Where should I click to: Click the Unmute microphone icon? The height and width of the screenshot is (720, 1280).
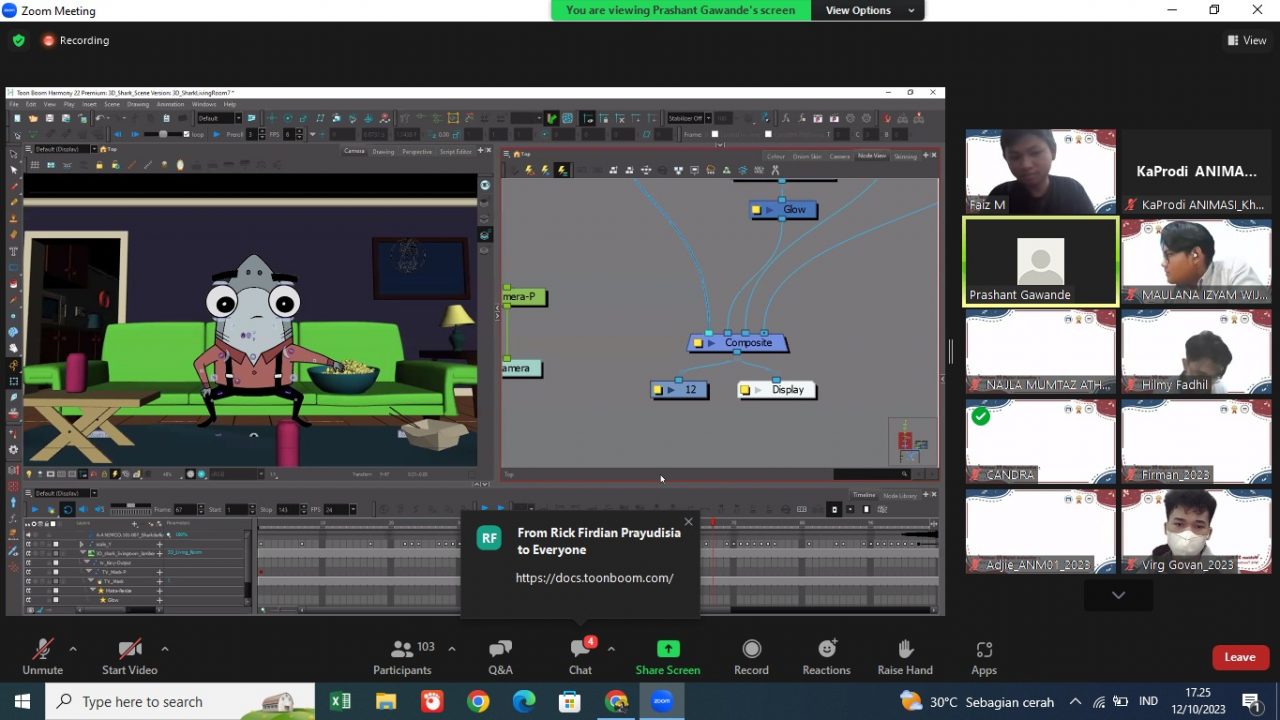pos(42,650)
